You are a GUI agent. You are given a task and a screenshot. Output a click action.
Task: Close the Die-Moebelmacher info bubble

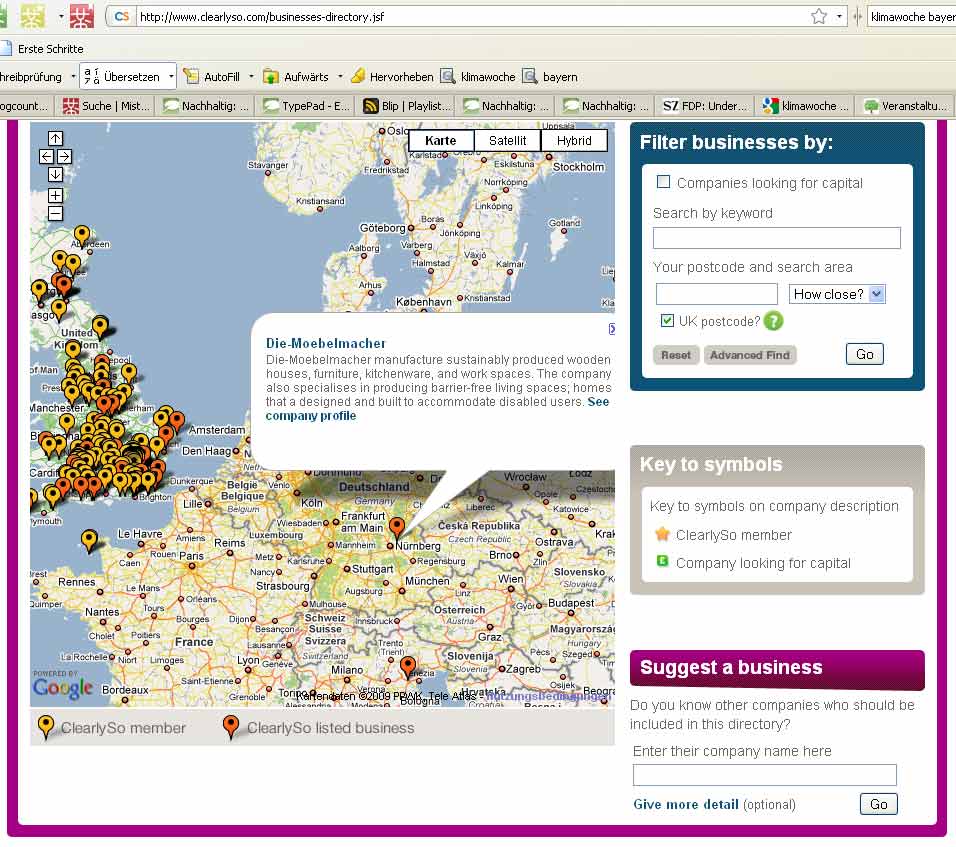click(x=612, y=329)
